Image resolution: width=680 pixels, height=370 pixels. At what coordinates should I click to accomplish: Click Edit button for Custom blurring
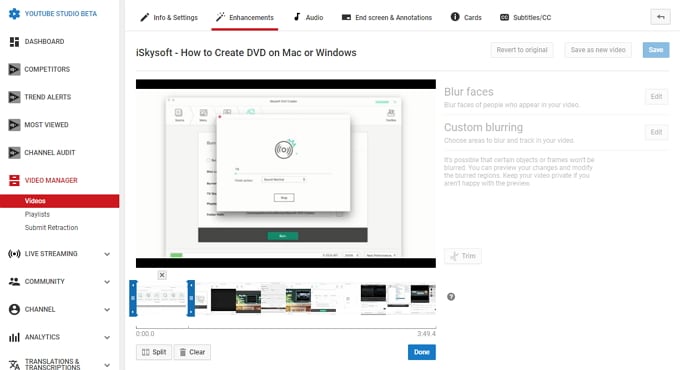(x=656, y=132)
